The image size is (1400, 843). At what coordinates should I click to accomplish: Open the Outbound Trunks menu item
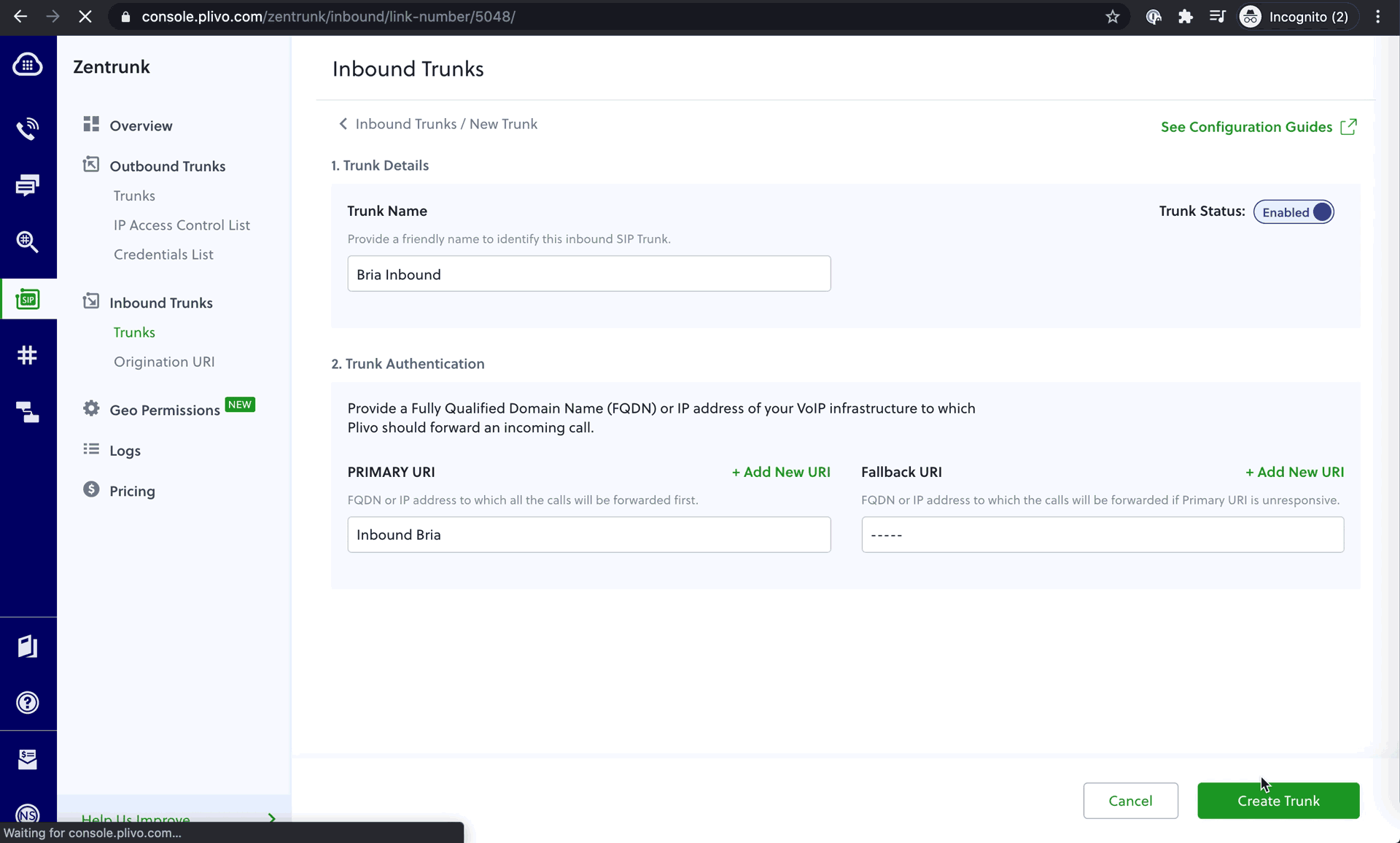(x=168, y=166)
